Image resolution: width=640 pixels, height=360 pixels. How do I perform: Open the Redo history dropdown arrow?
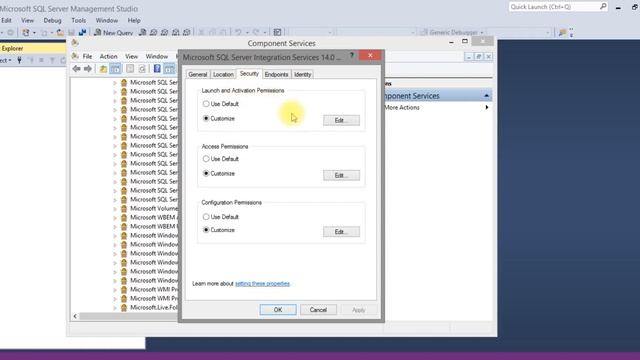(264, 33)
